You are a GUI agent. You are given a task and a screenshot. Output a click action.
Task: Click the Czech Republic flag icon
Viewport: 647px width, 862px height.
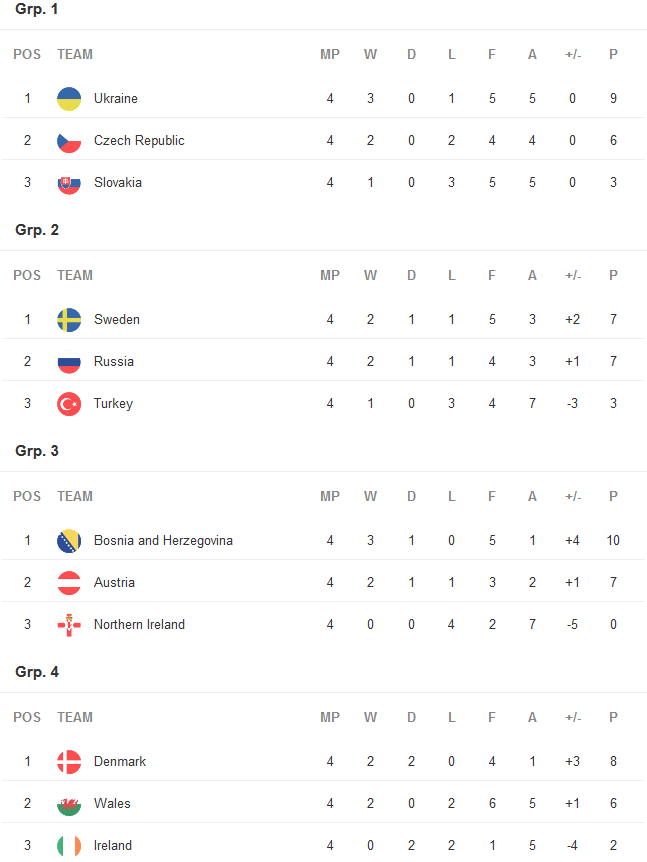[x=69, y=141]
